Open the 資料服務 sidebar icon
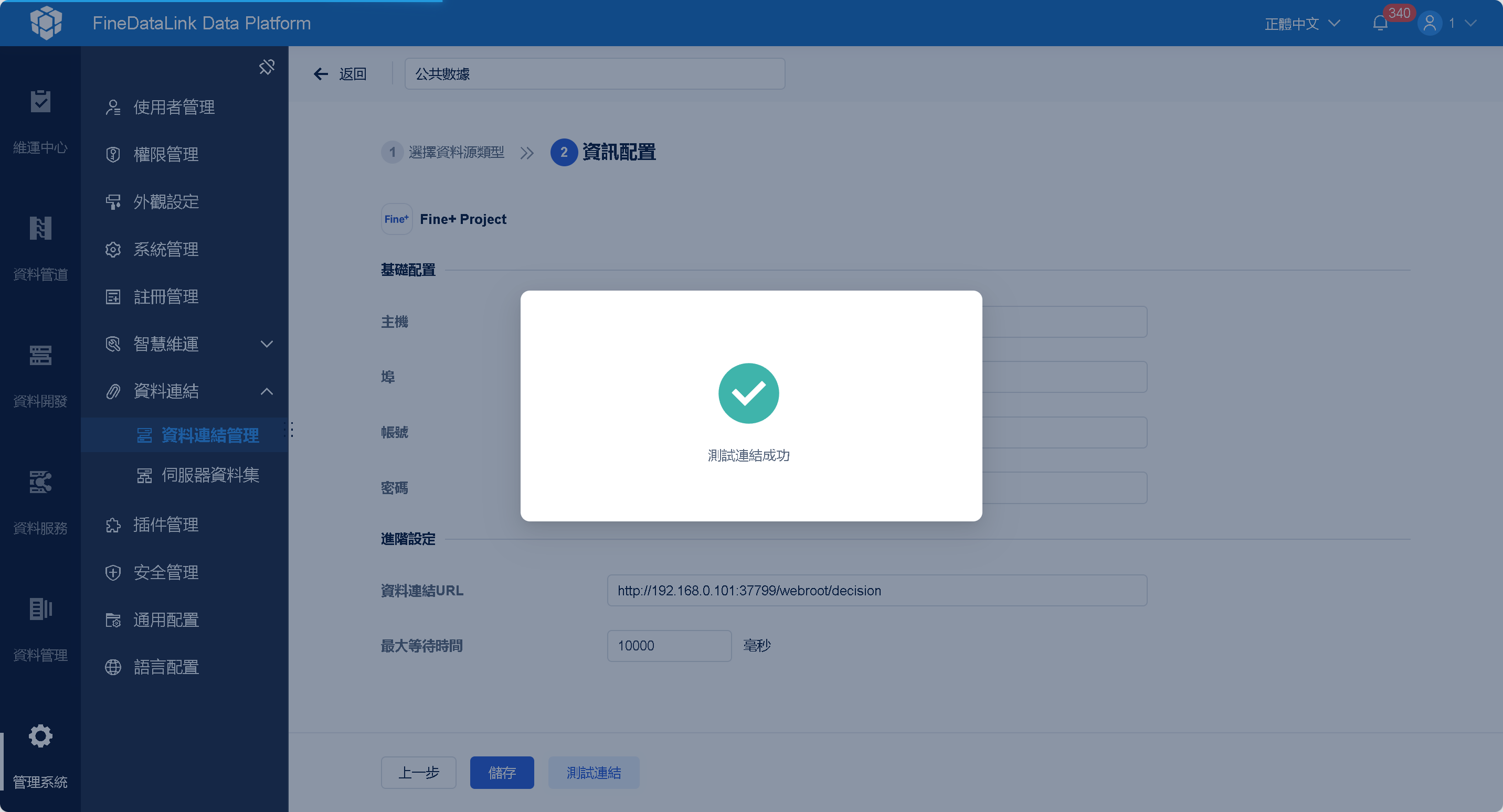The width and height of the screenshot is (1503, 812). click(x=40, y=482)
